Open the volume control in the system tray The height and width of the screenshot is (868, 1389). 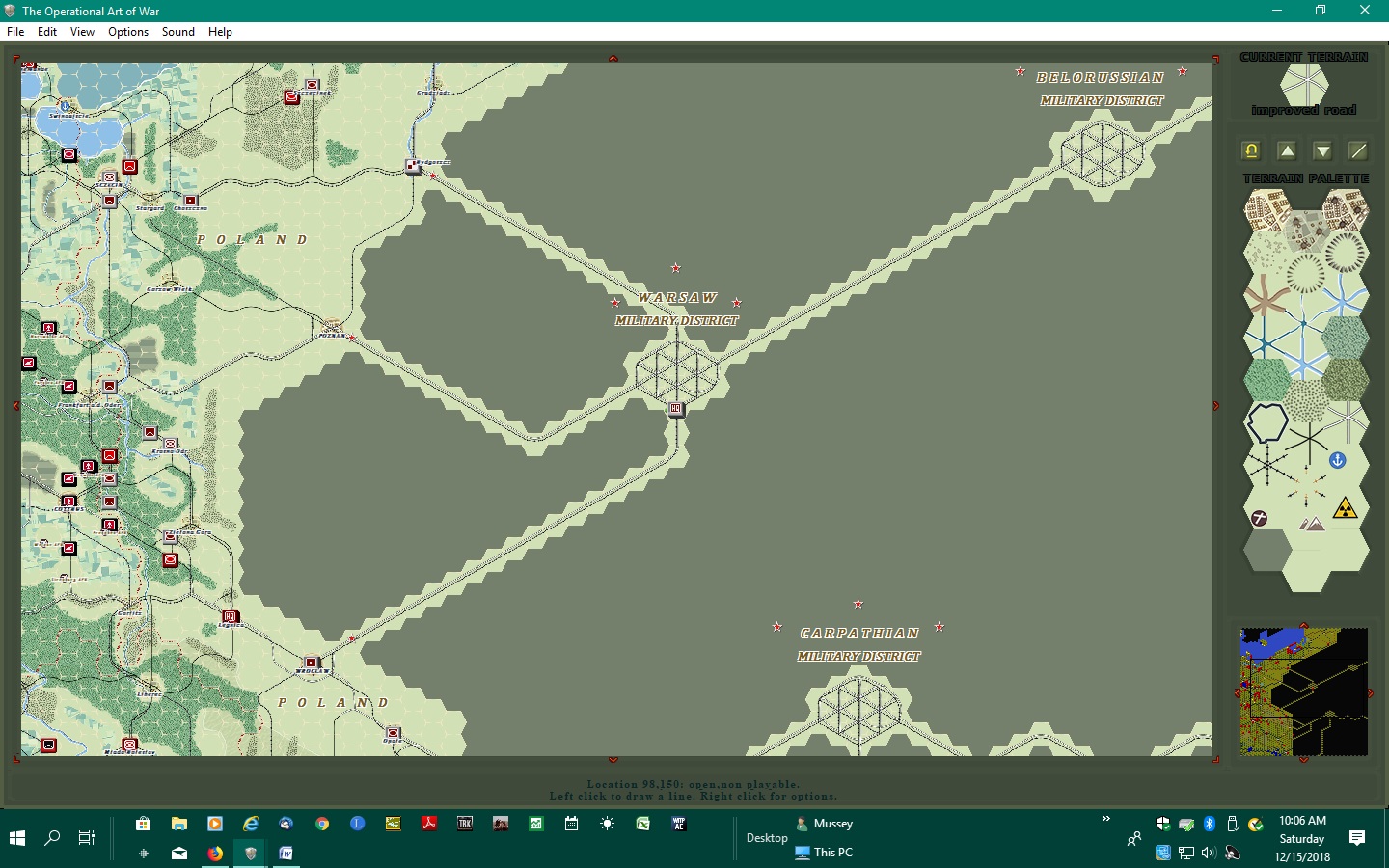(x=1210, y=853)
